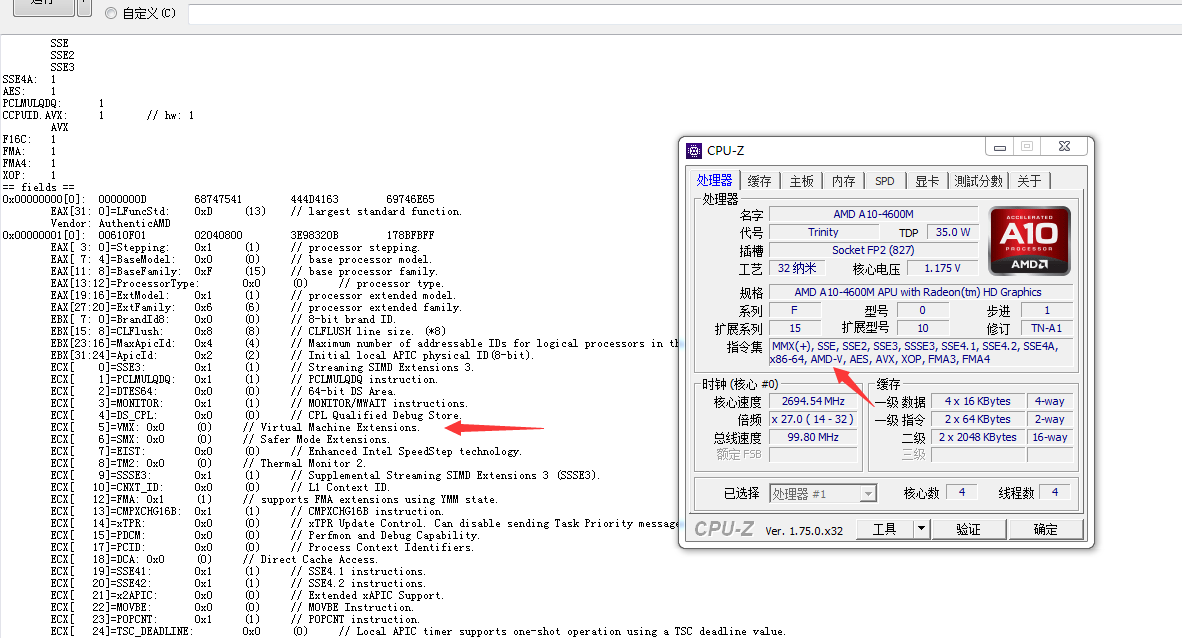Select the bus speed 99.80 MHz
The width and height of the screenshot is (1182, 638).
(813, 438)
